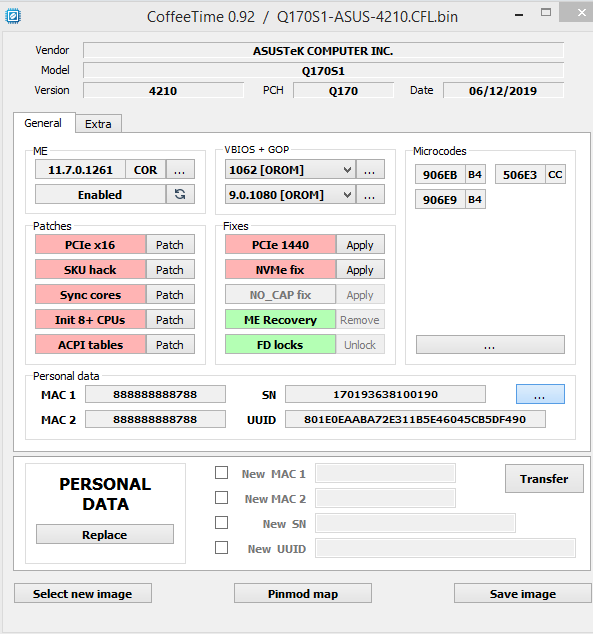
Task: Open the Pinmod map
Action: 303,594
